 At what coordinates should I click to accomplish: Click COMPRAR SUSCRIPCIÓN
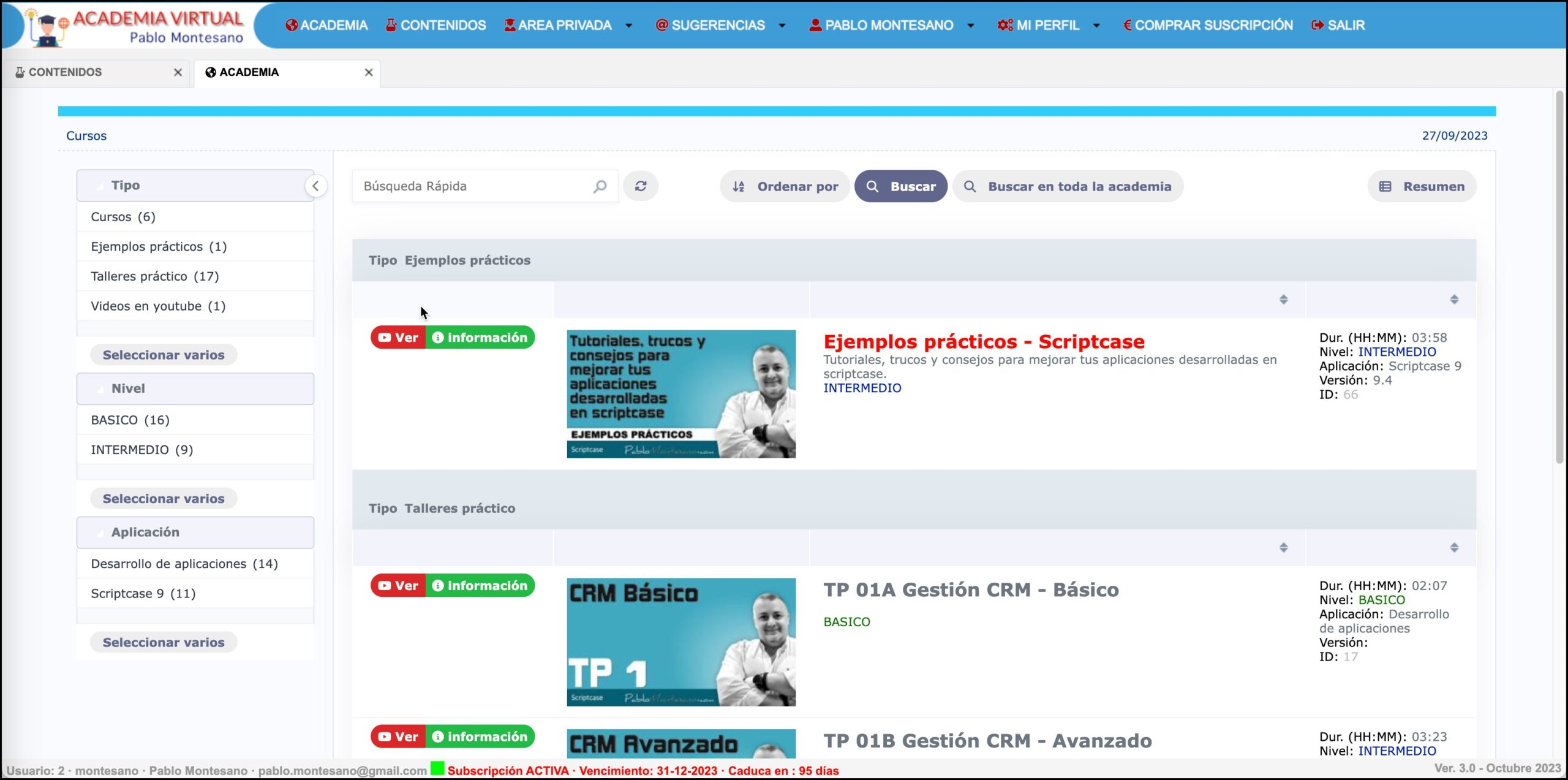click(x=1208, y=25)
